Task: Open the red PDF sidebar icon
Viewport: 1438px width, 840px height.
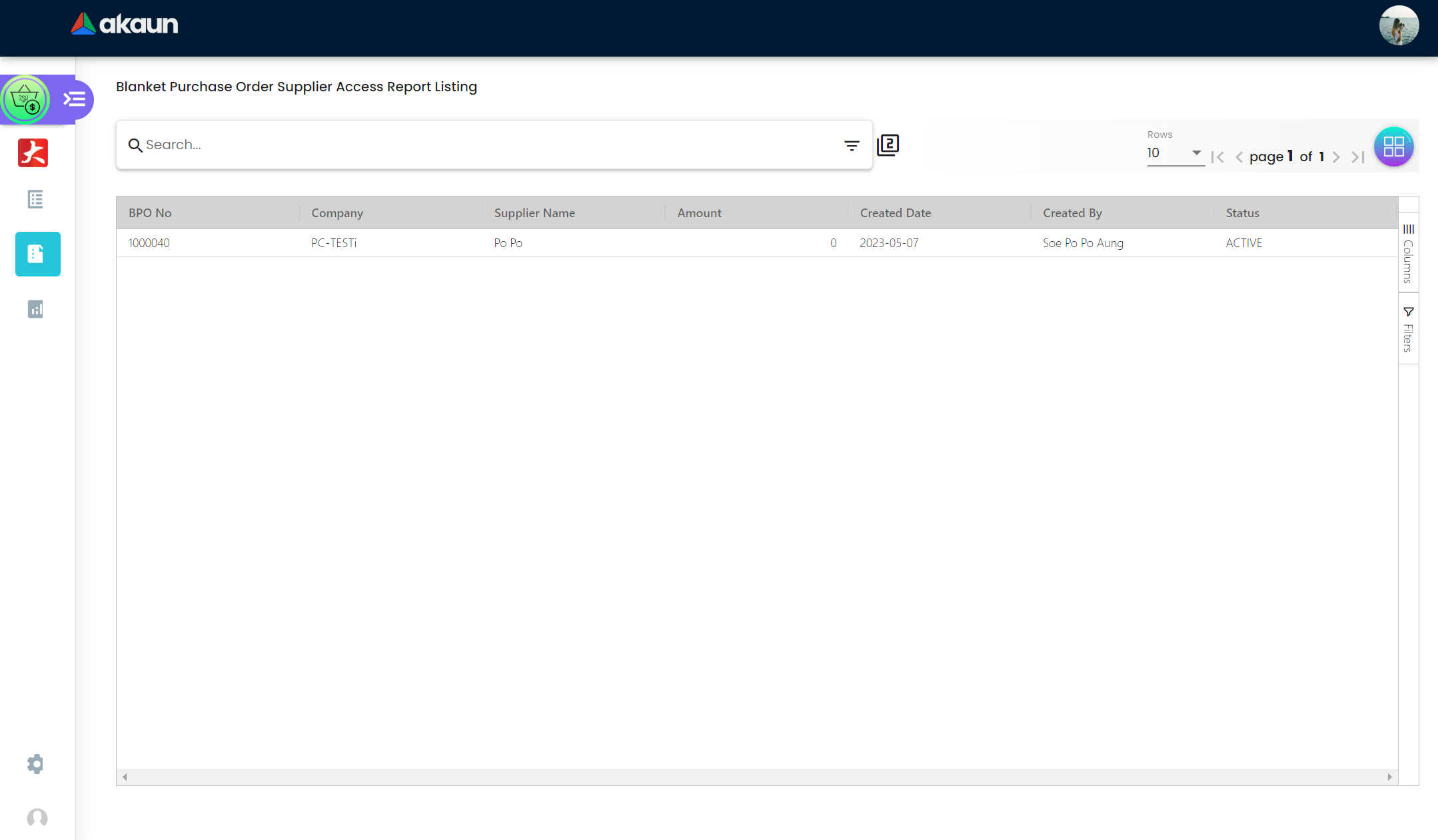Action: click(33, 153)
